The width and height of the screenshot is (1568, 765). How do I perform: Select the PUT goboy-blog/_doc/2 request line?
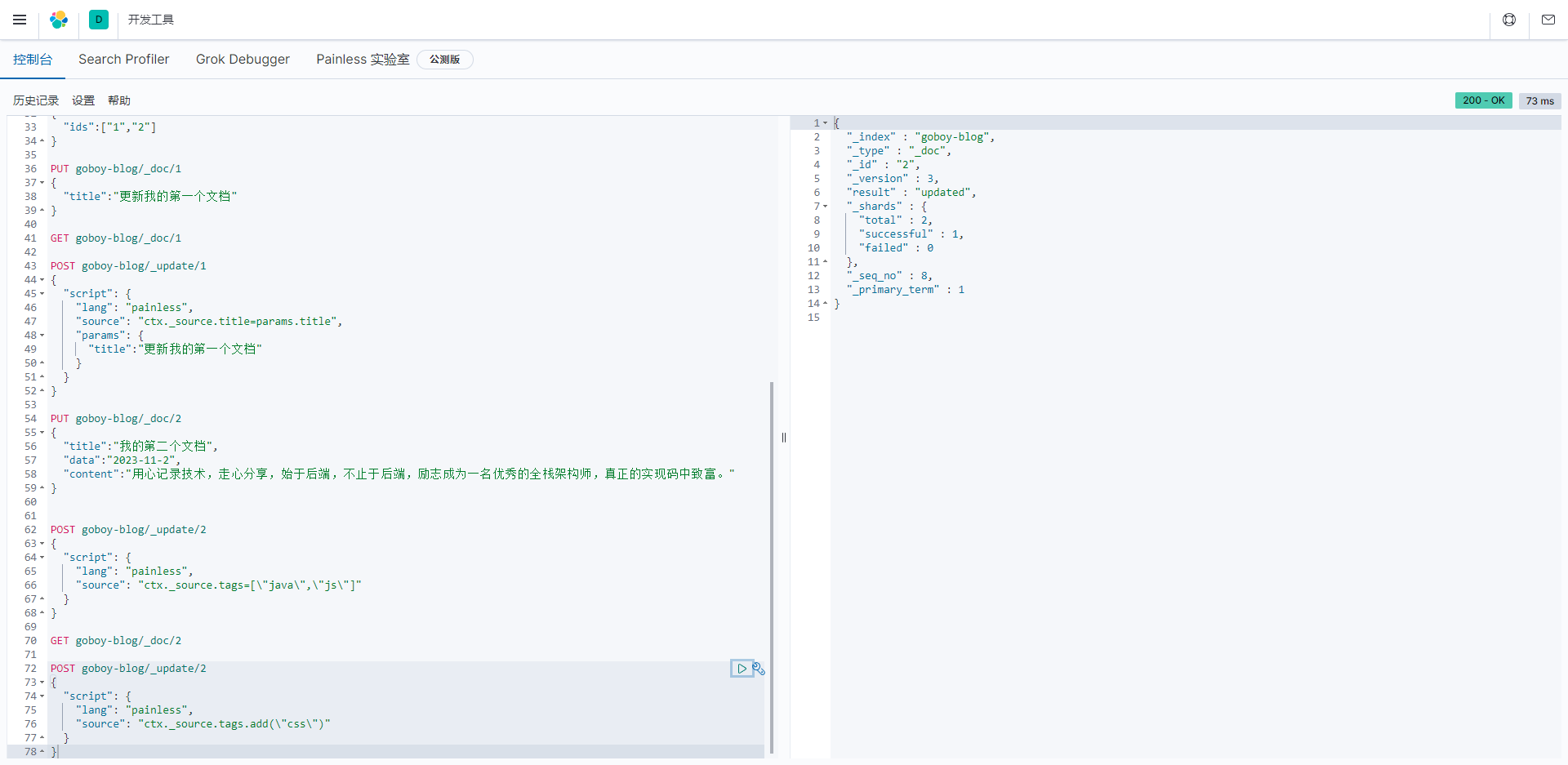click(x=116, y=419)
